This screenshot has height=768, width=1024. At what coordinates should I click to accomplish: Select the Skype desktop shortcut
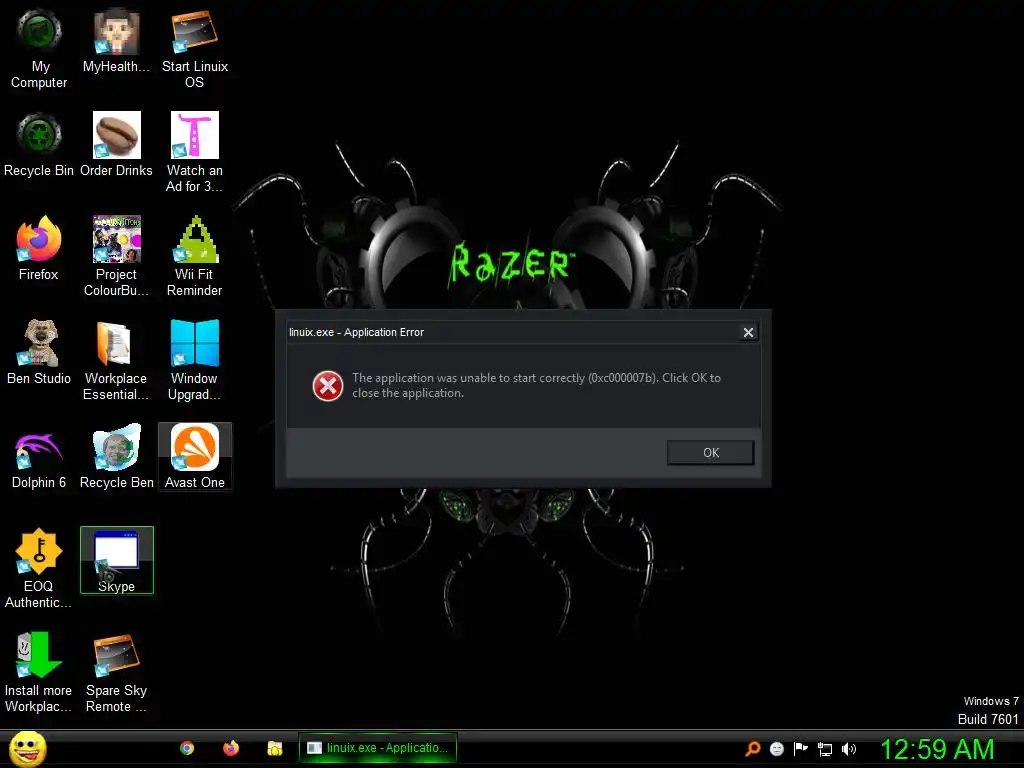pyautogui.click(x=116, y=561)
